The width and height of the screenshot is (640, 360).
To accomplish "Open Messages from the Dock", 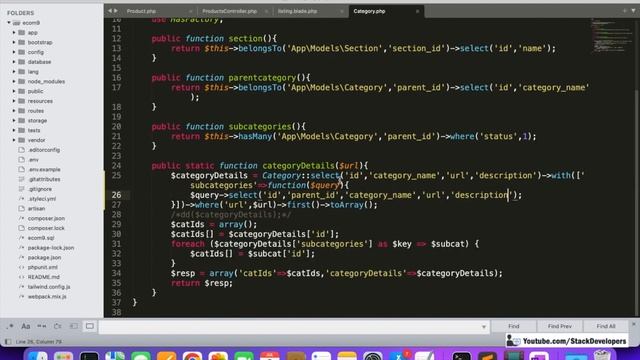I will coord(141,355).
